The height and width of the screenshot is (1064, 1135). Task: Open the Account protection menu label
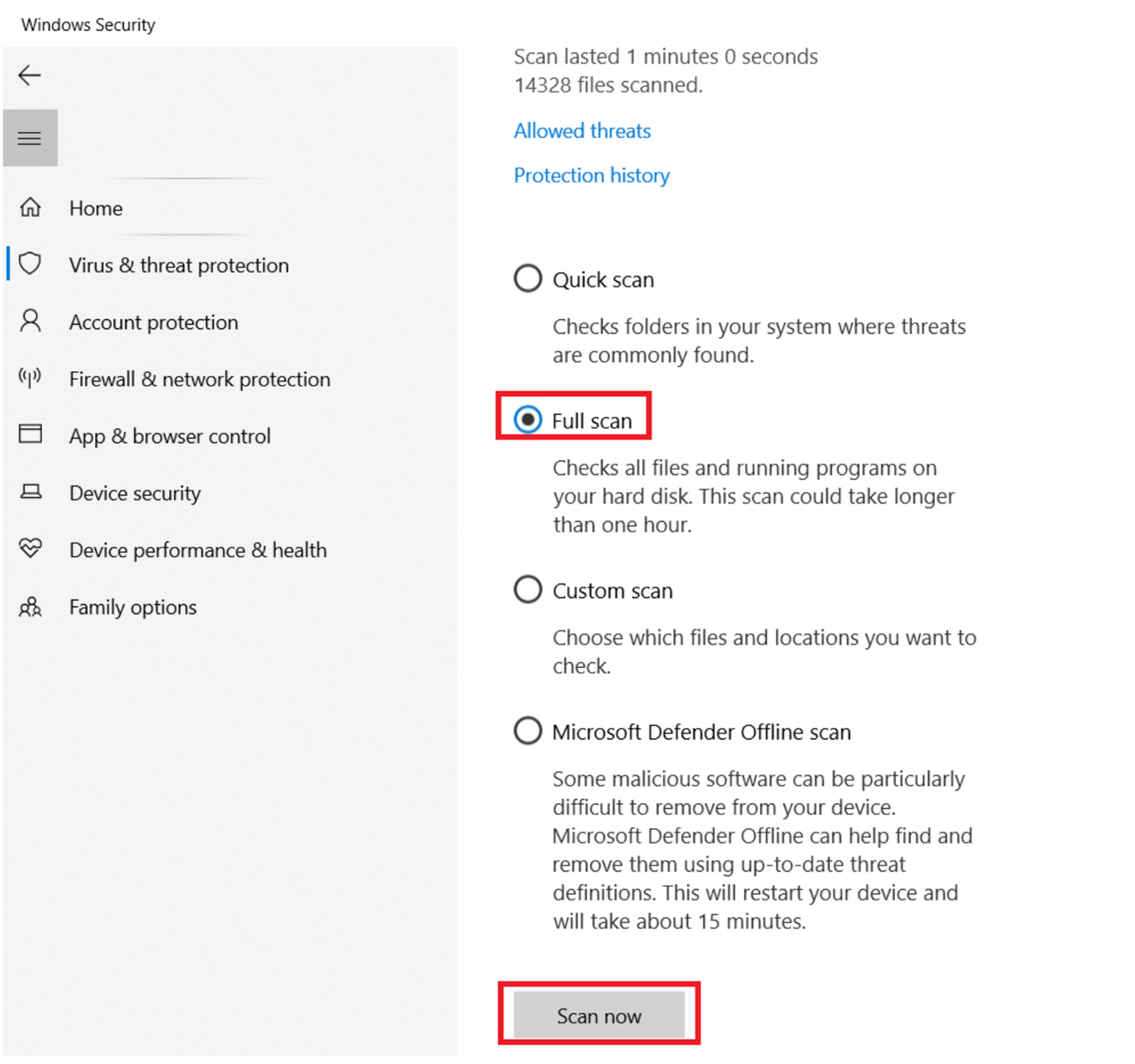pos(153,323)
